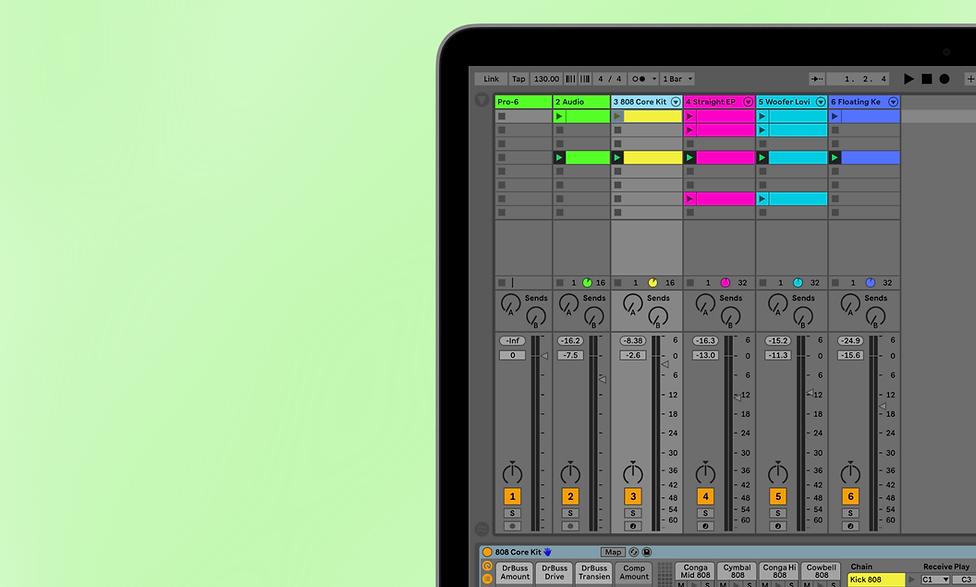Open the C1 Receive dropdown
Viewport: 976px width, 587px height.
[x=935, y=580]
